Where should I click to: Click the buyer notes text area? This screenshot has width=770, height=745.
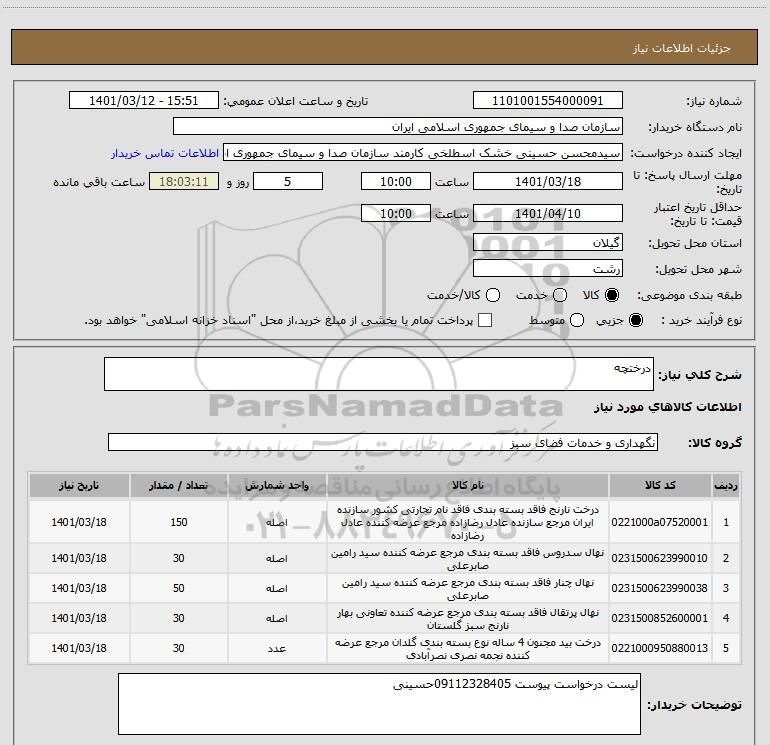[379, 704]
